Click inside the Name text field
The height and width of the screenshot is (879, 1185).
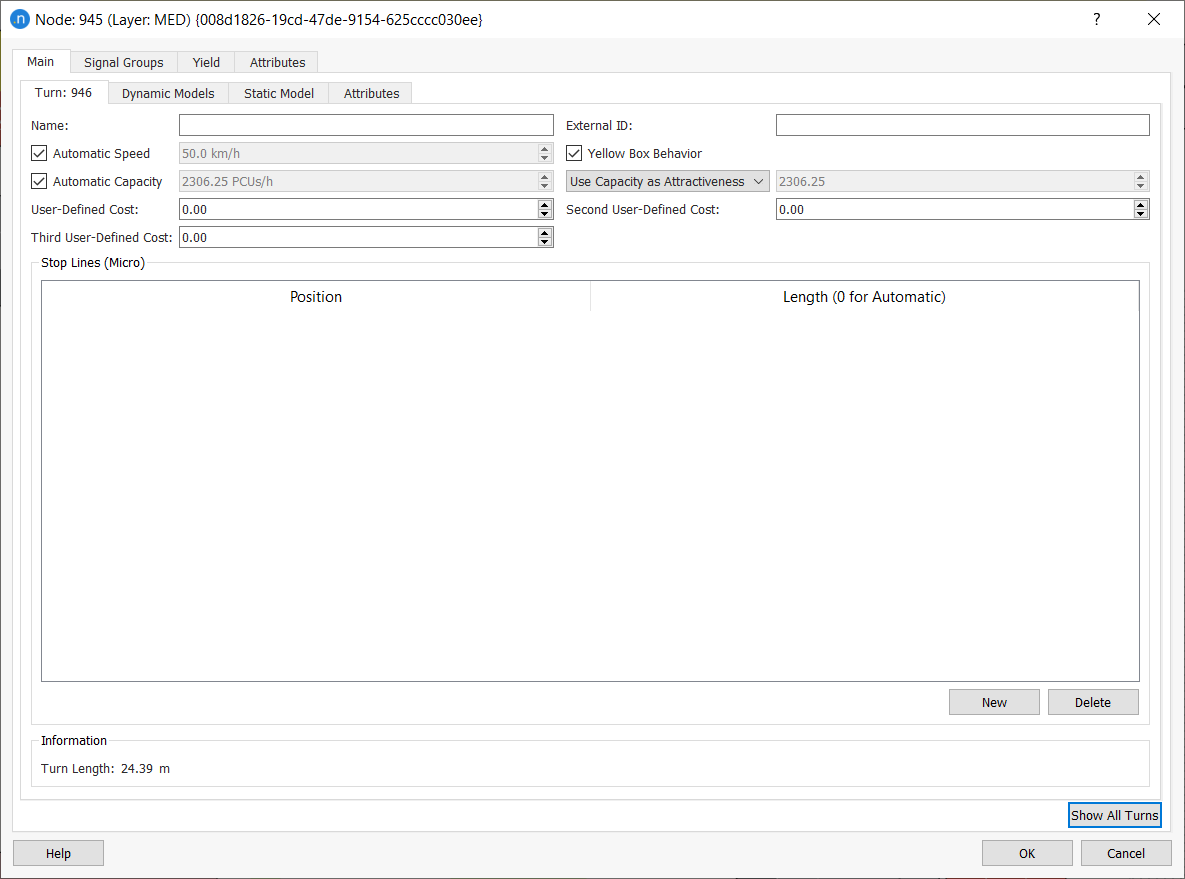pos(365,125)
